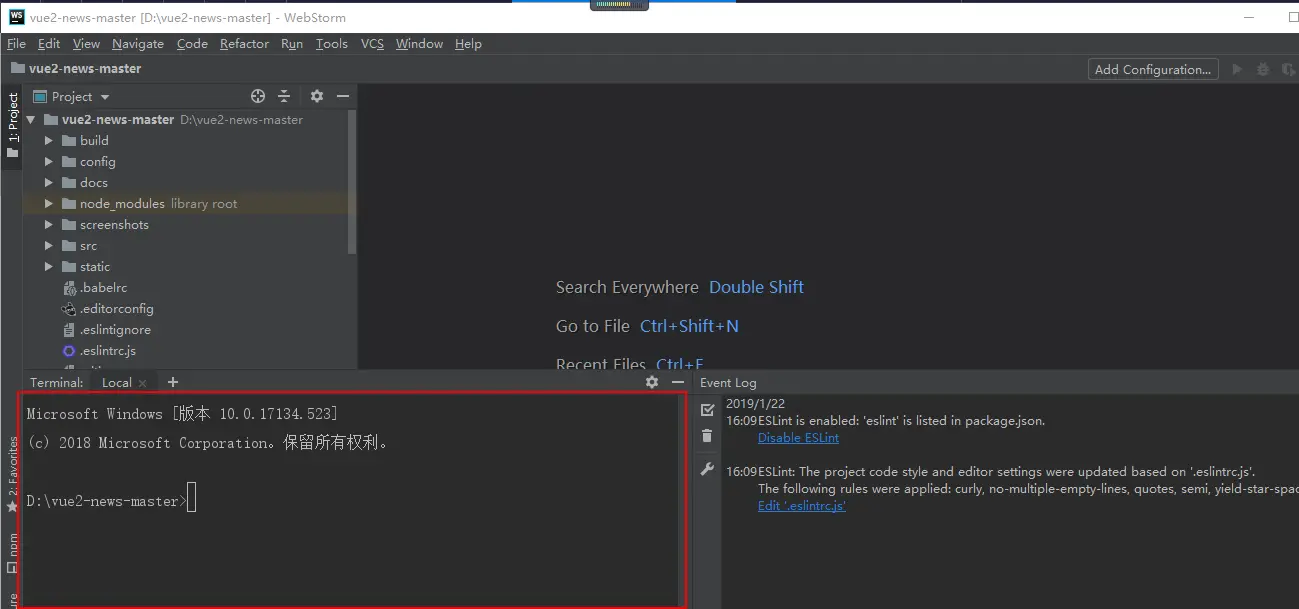The height and width of the screenshot is (609, 1299).
Task: Select the Local terminal tab
Action: (117, 382)
